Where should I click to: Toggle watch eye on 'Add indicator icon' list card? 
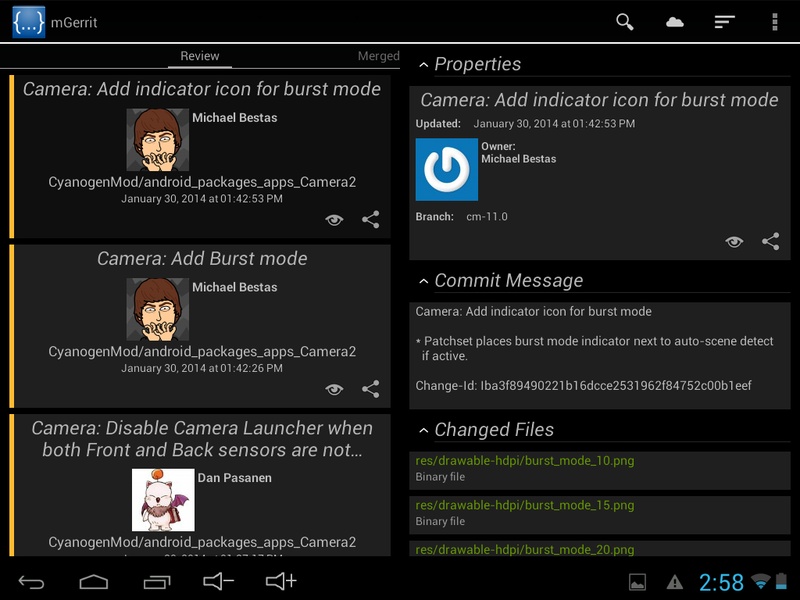[x=334, y=220]
